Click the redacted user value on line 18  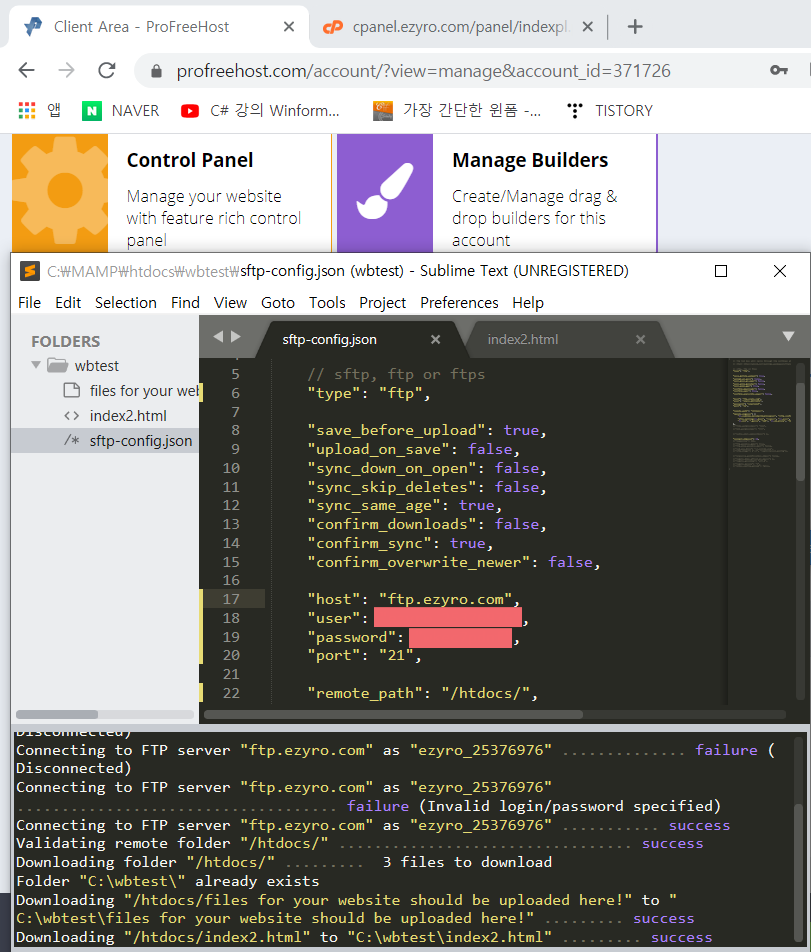coord(448,618)
